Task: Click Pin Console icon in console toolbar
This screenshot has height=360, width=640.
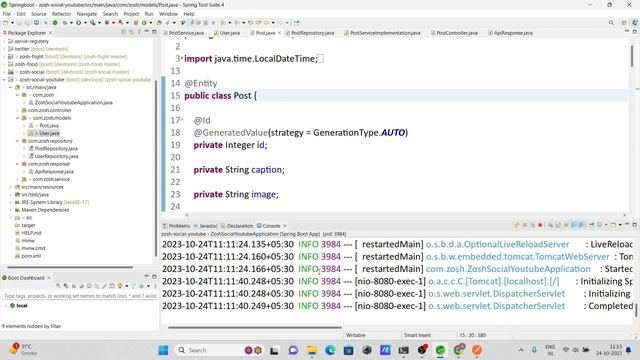Action: coord(591,225)
